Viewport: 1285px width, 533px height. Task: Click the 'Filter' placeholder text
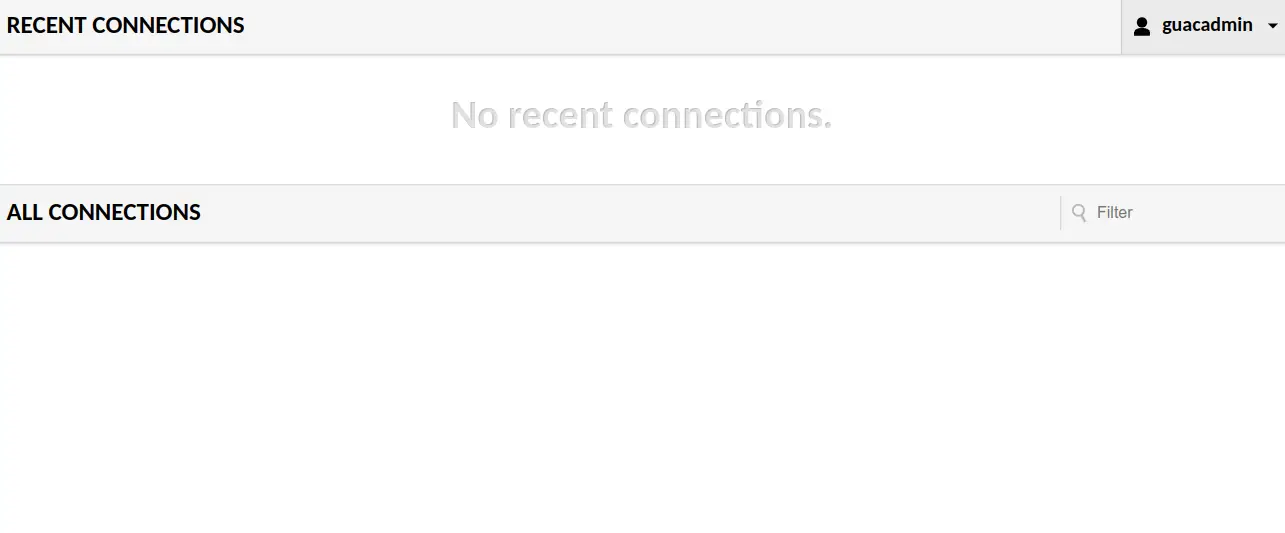(x=1115, y=212)
